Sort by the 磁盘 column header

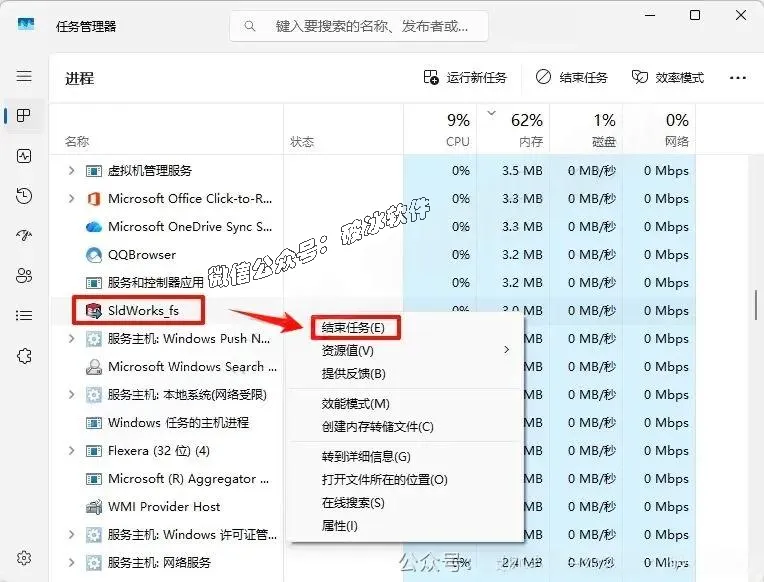pyautogui.click(x=604, y=142)
